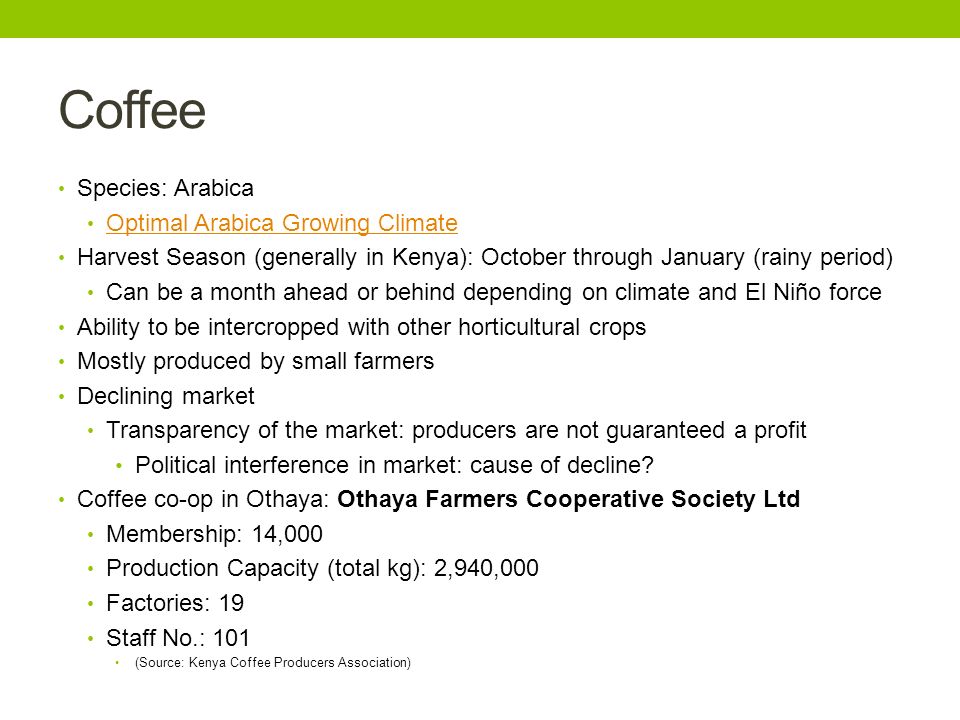
Task: Click the green bullet before Species
Action: (x=62, y=189)
